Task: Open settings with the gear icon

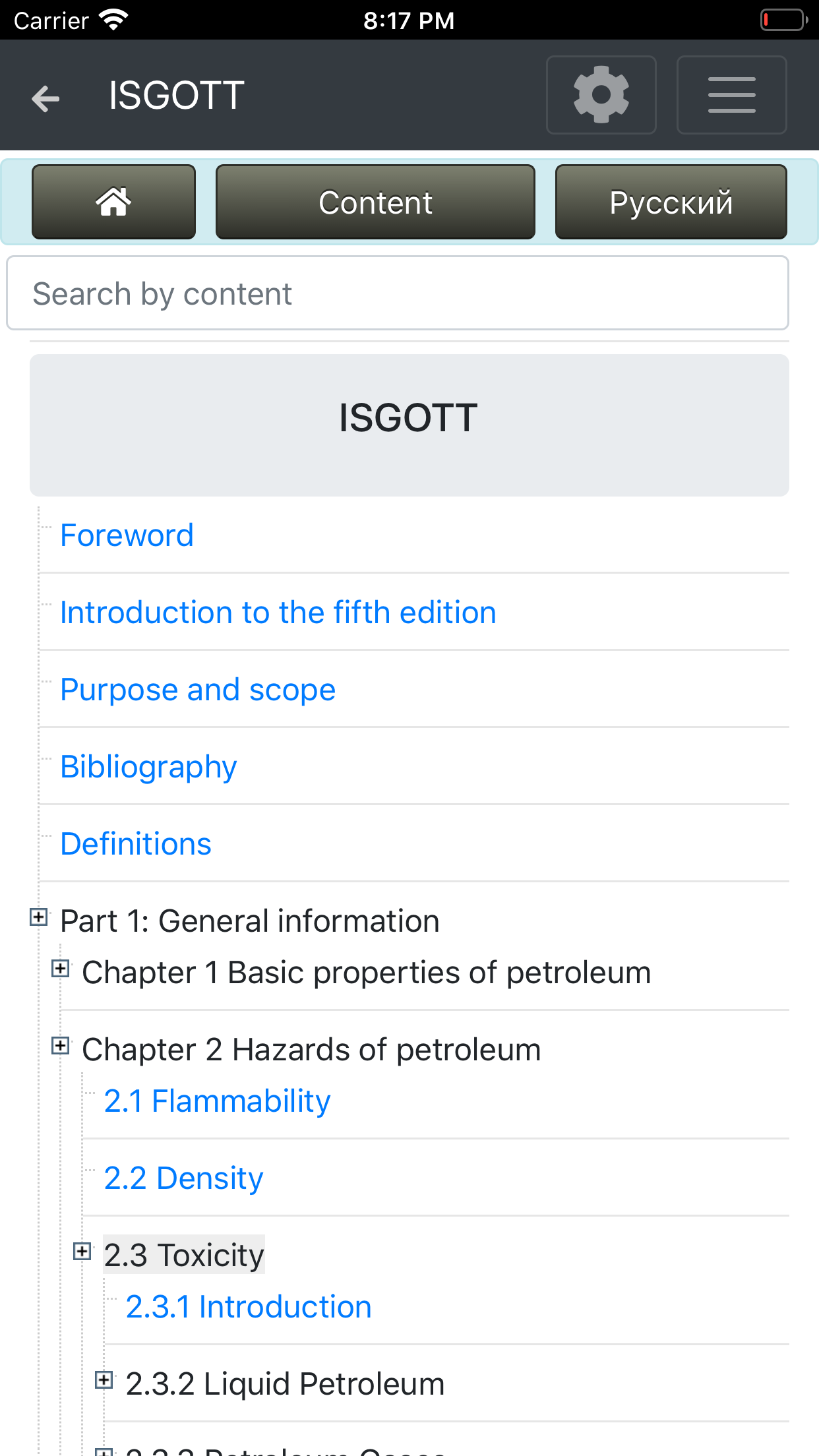Action: [601, 95]
